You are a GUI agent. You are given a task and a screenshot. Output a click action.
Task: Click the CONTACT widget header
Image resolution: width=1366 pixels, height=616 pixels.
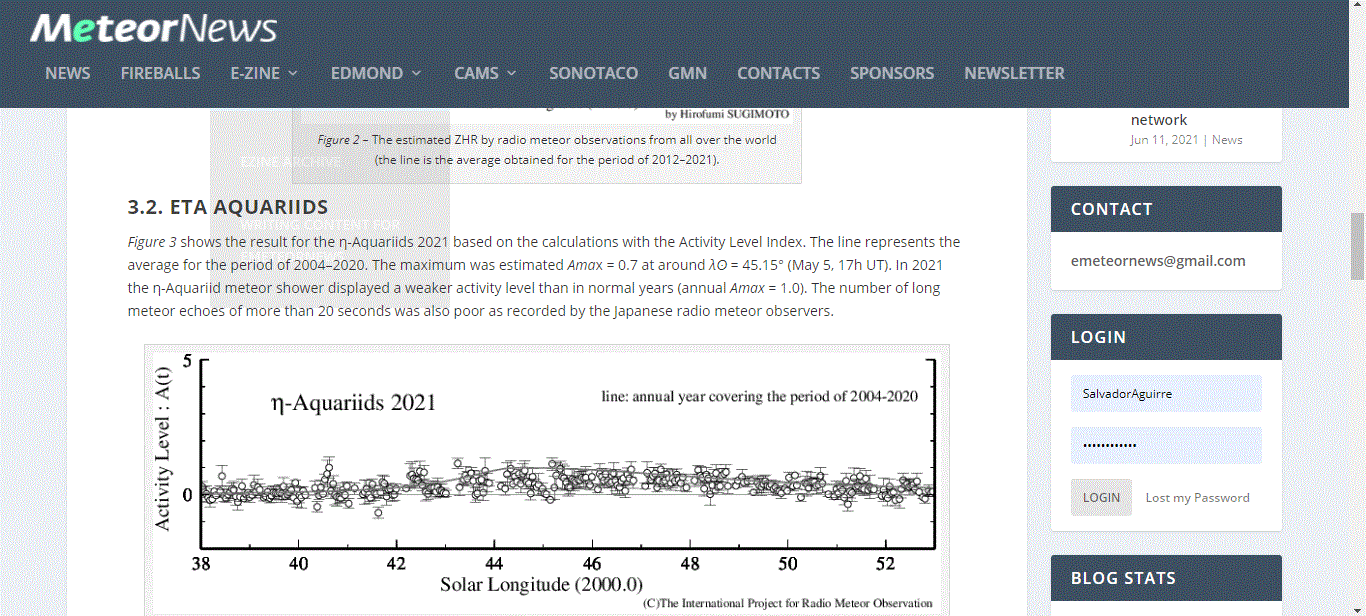(1166, 209)
